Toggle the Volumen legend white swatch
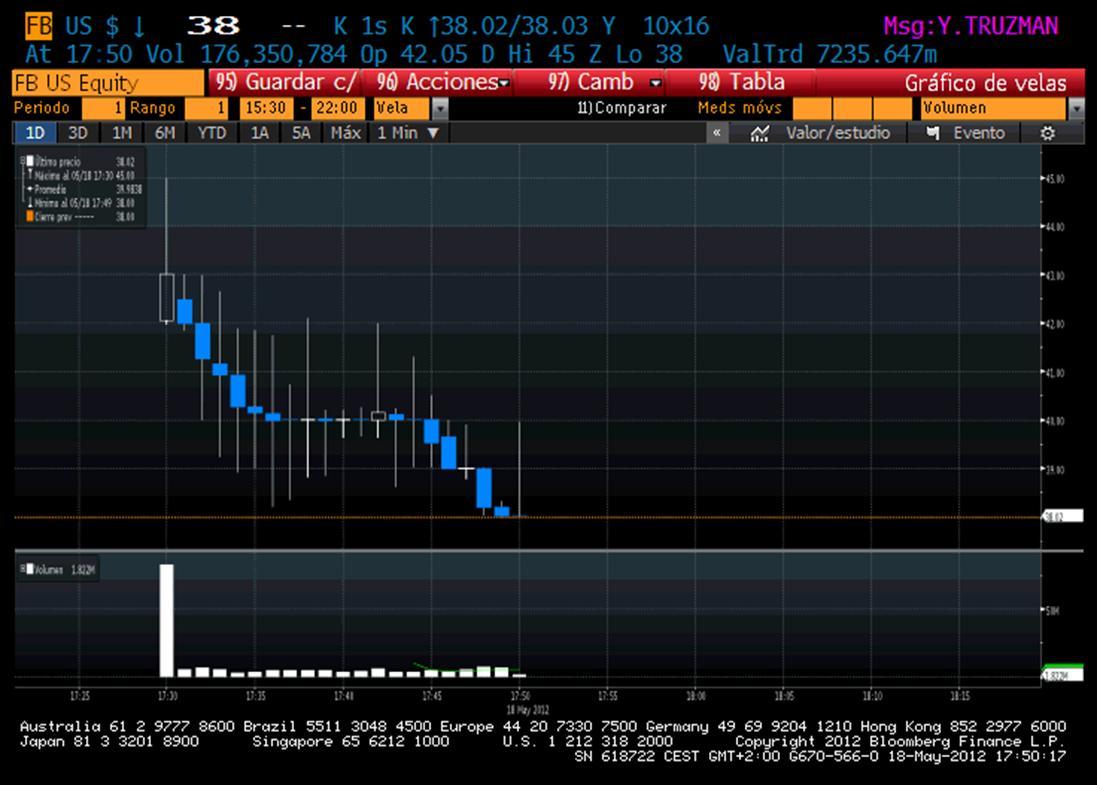The width and height of the screenshot is (1097, 785). tap(30, 569)
